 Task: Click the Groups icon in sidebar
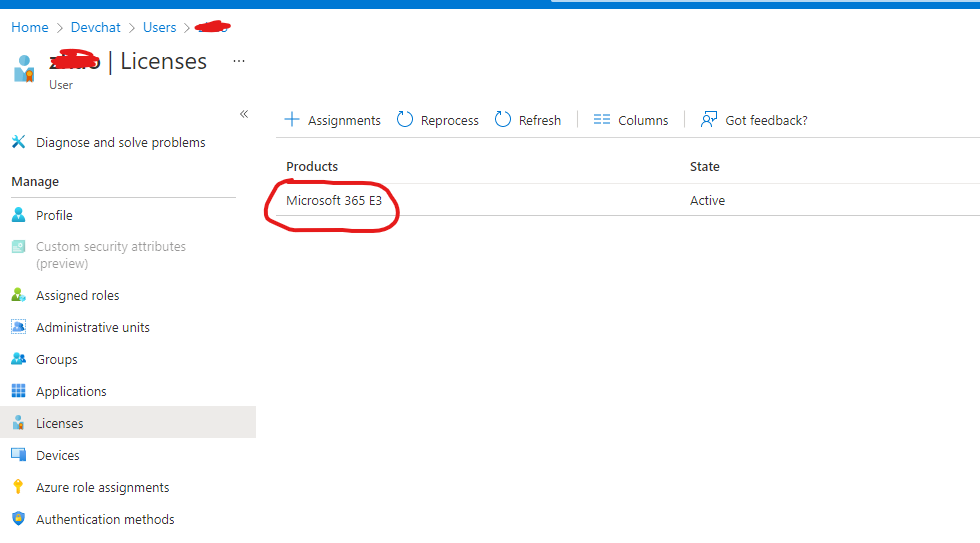pos(19,359)
